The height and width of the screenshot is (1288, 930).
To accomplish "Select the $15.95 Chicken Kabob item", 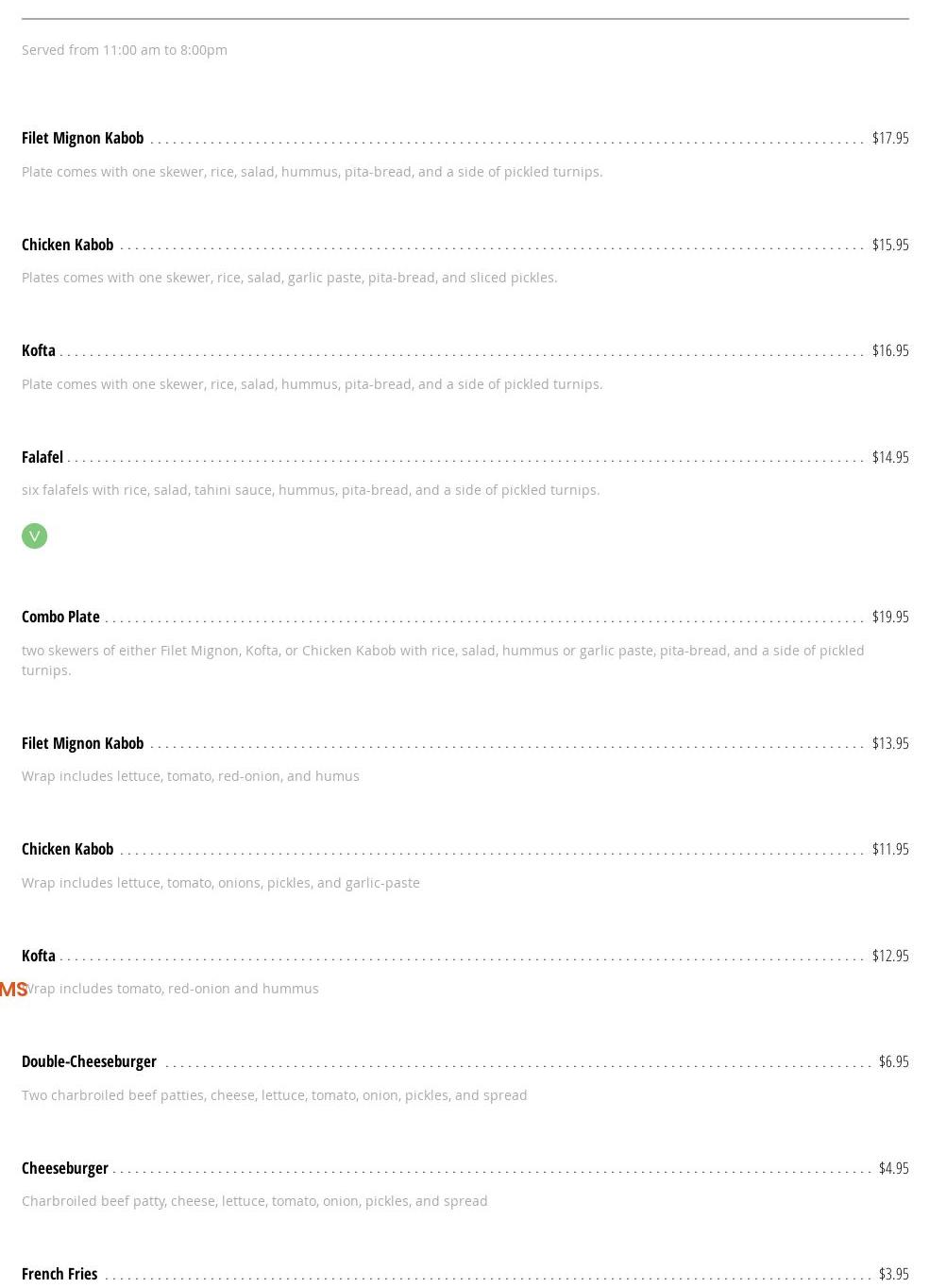I will tap(67, 245).
